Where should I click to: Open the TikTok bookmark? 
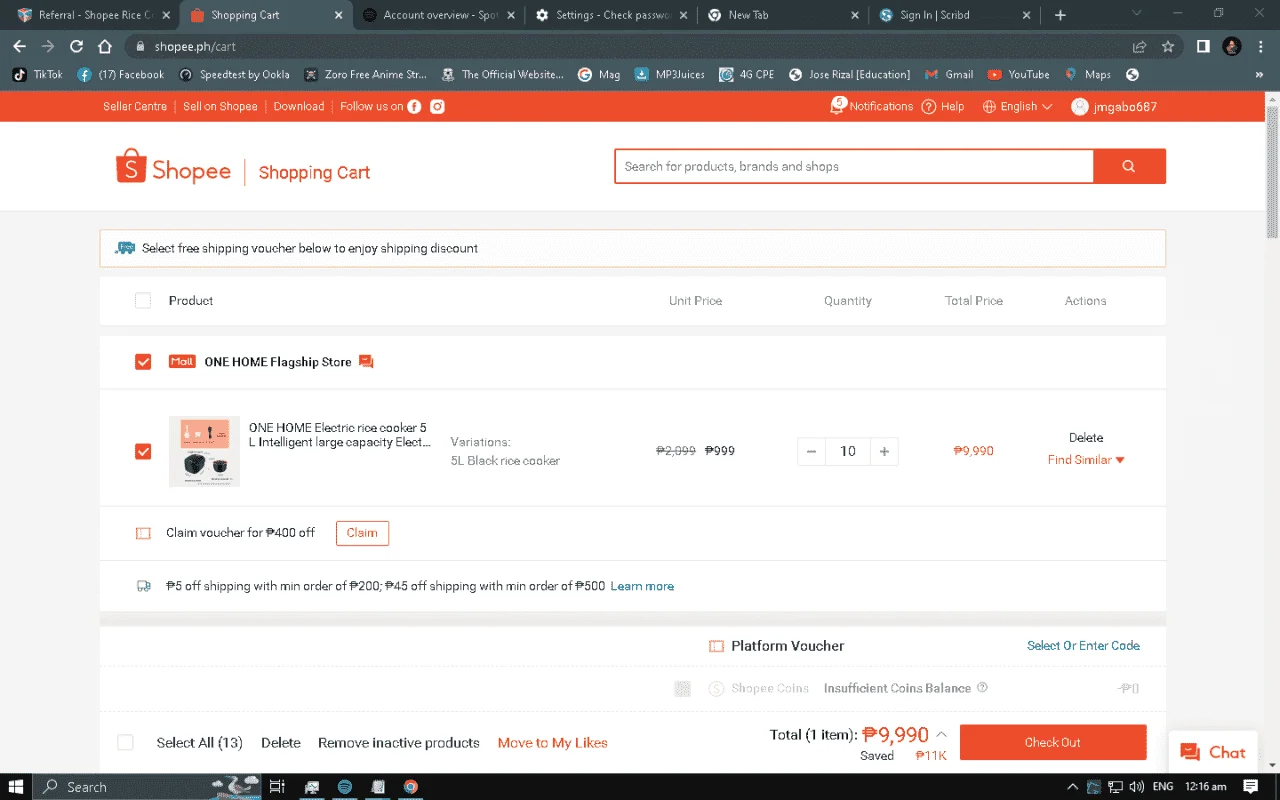(38, 74)
